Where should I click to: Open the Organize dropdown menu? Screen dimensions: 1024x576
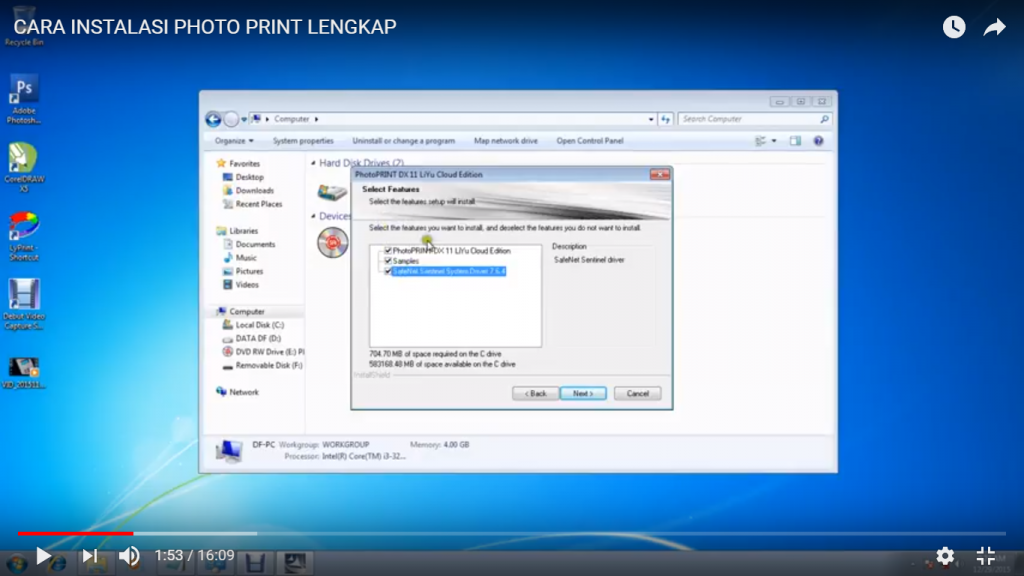[x=234, y=141]
